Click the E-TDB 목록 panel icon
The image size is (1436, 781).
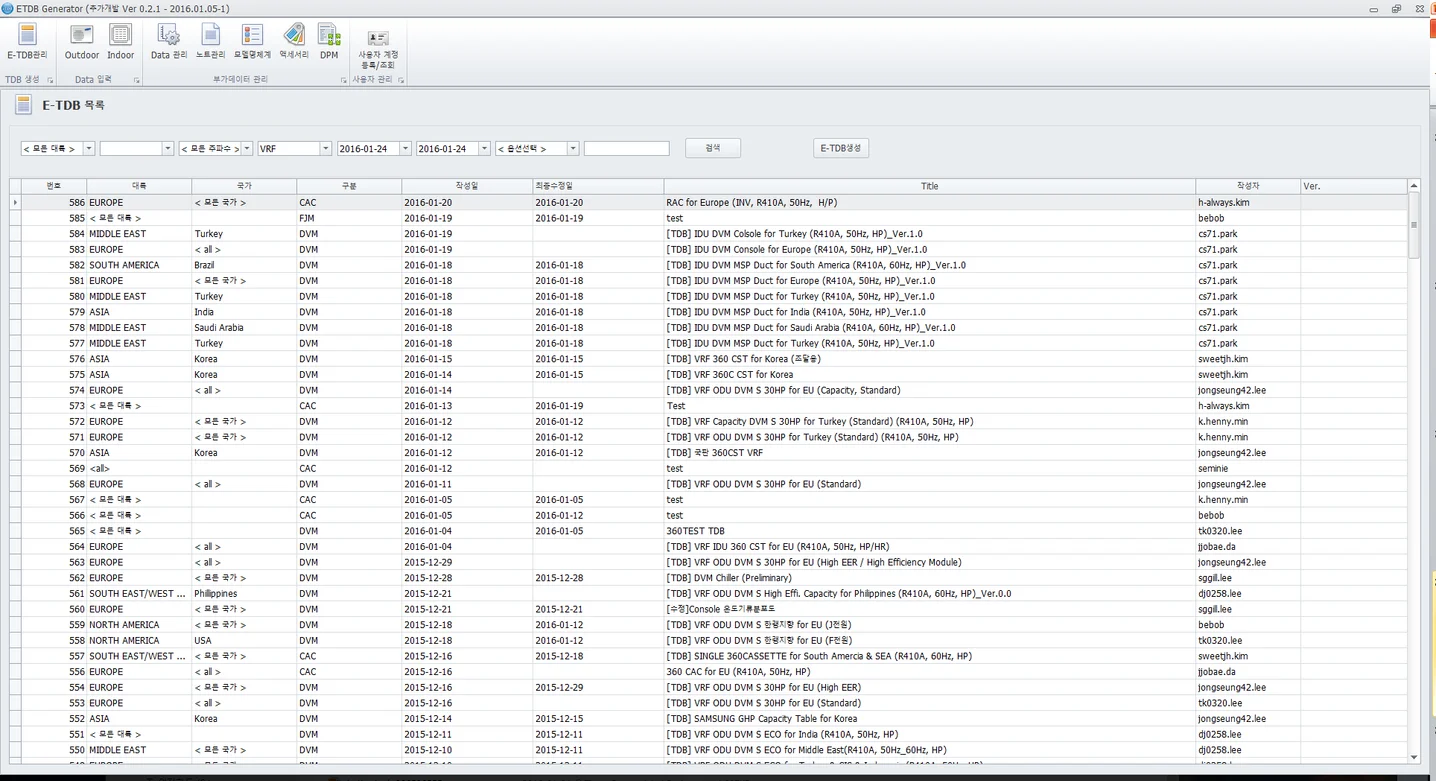pyautogui.click(x=23, y=104)
